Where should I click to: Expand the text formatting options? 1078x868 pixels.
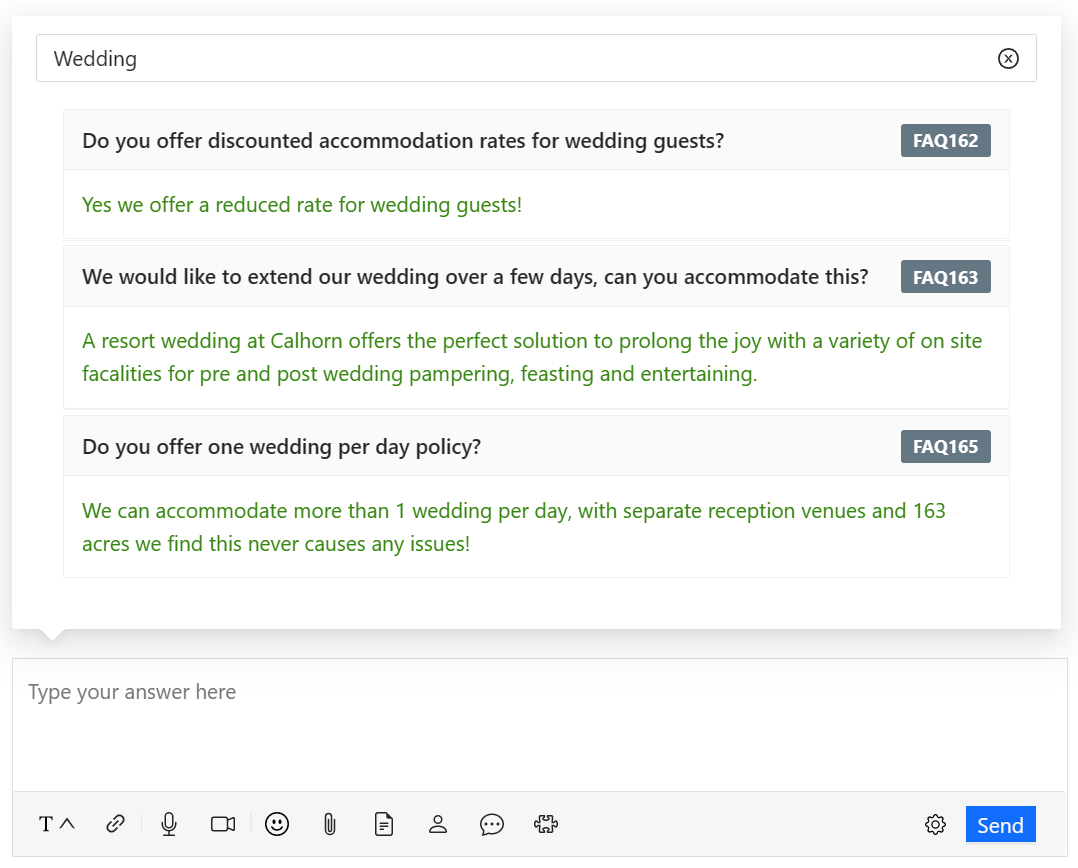(x=56, y=824)
